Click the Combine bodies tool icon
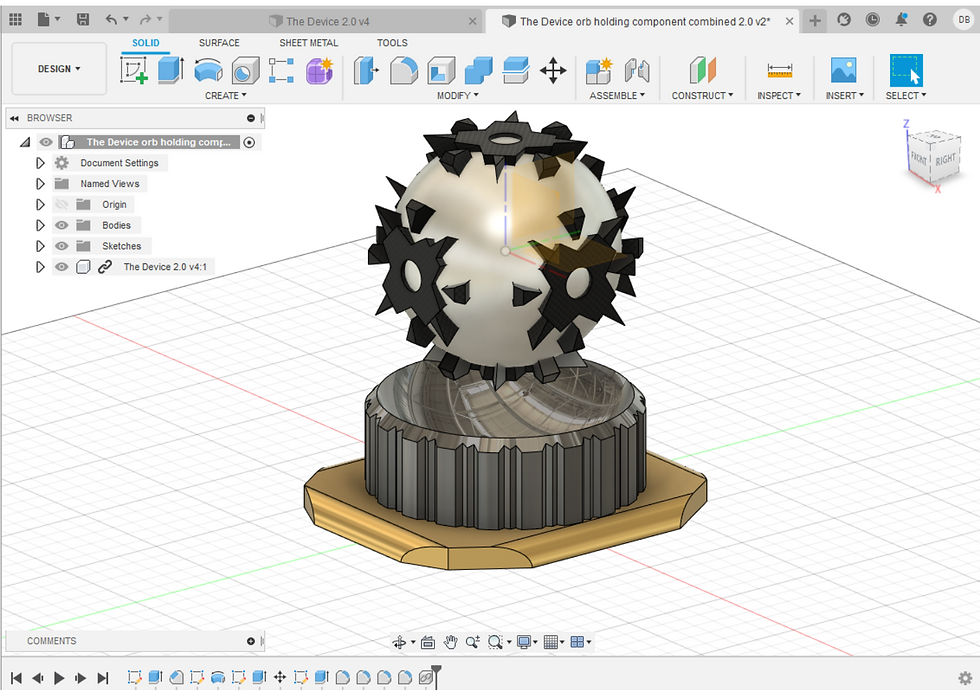 (479, 70)
